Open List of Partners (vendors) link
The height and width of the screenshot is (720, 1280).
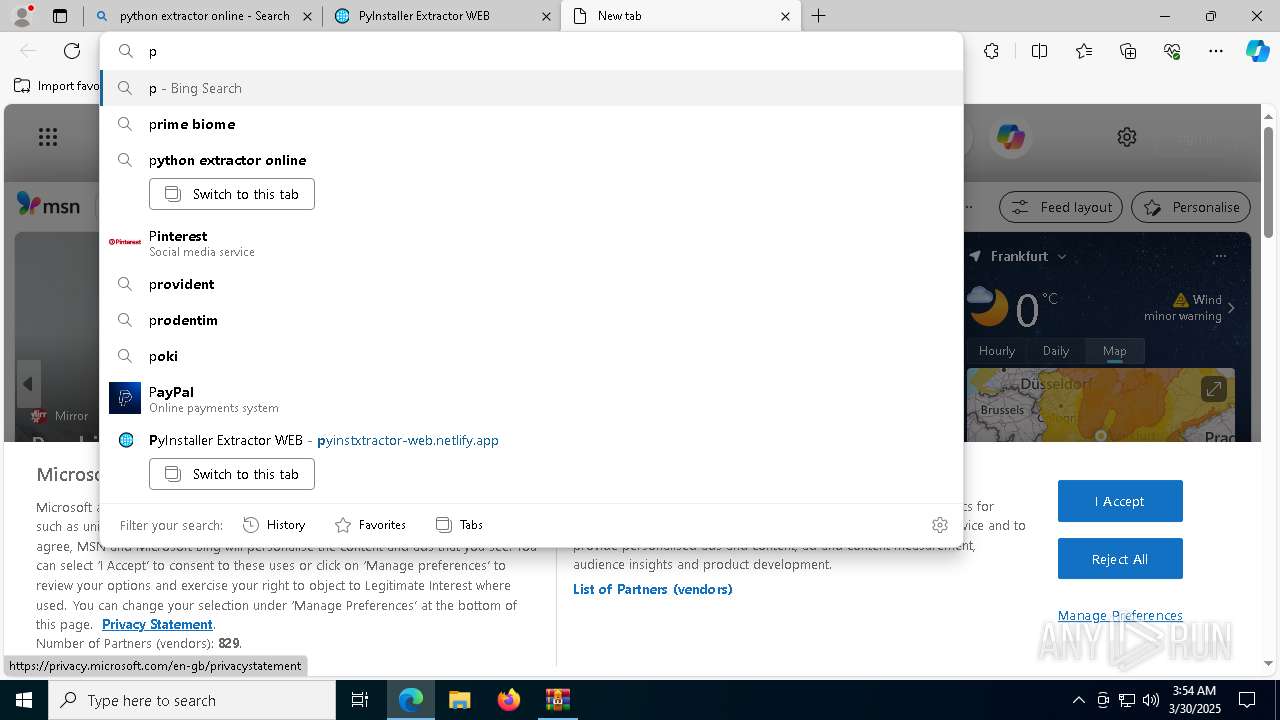tap(652, 589)
